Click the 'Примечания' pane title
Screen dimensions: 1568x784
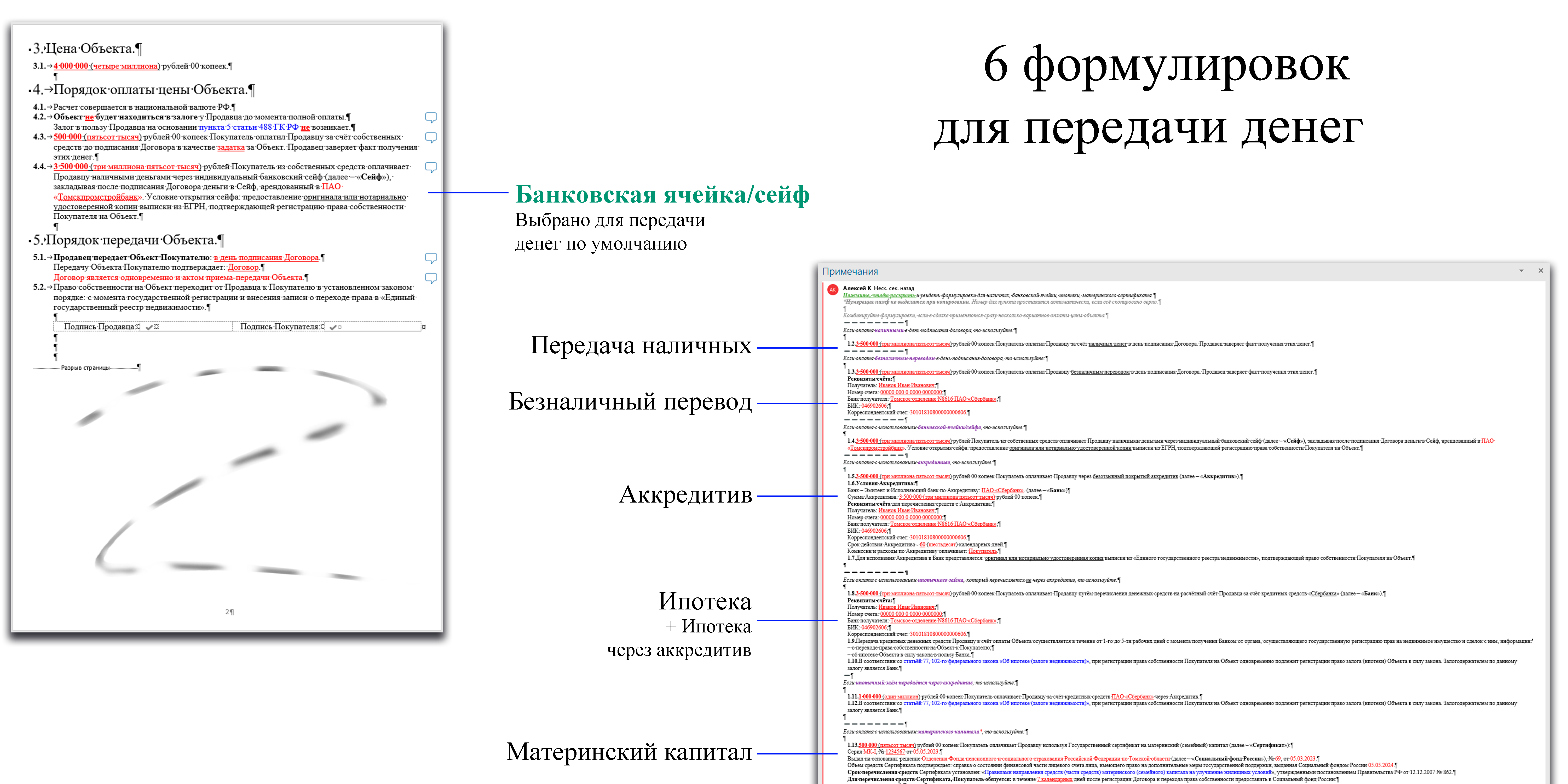(x=850, y=272)
